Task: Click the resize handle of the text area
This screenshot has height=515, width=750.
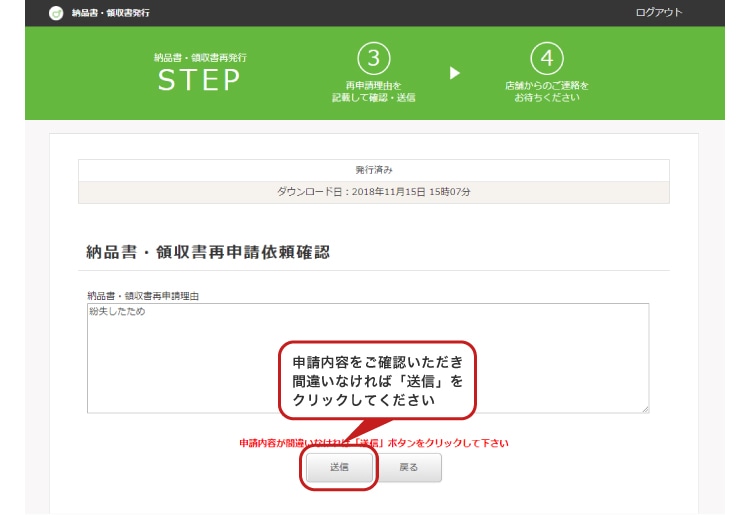Action: click(645, 409)
